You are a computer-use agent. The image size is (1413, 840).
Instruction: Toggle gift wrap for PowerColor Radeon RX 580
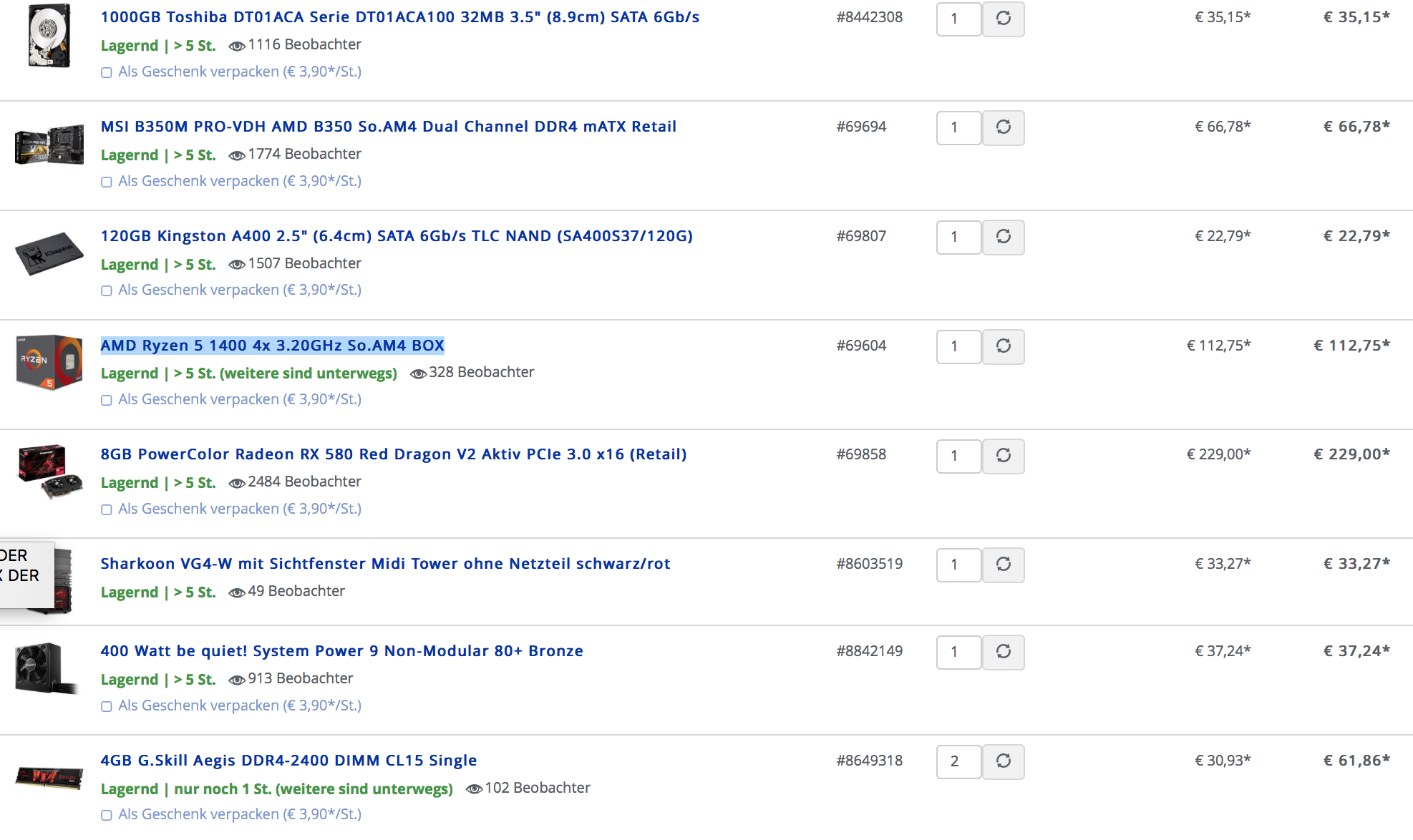coord(107,509)
